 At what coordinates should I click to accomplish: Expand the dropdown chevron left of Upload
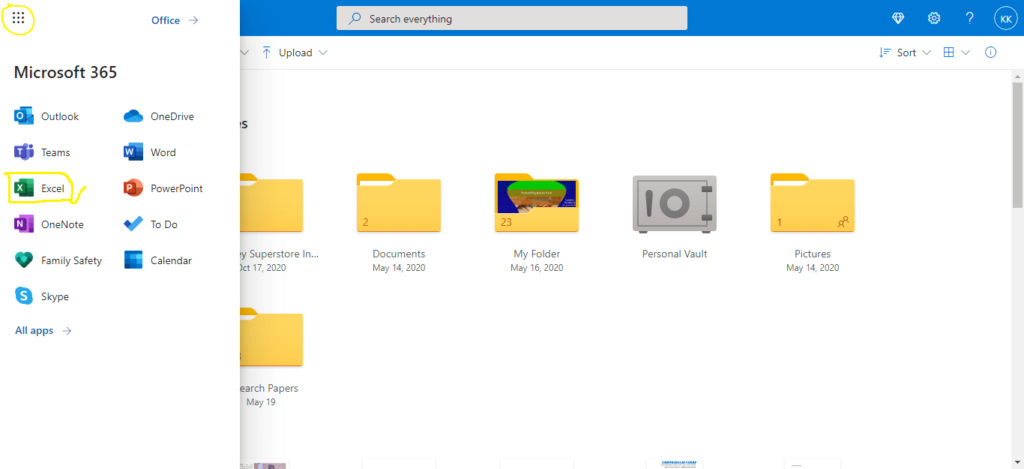tap(245, 52)
